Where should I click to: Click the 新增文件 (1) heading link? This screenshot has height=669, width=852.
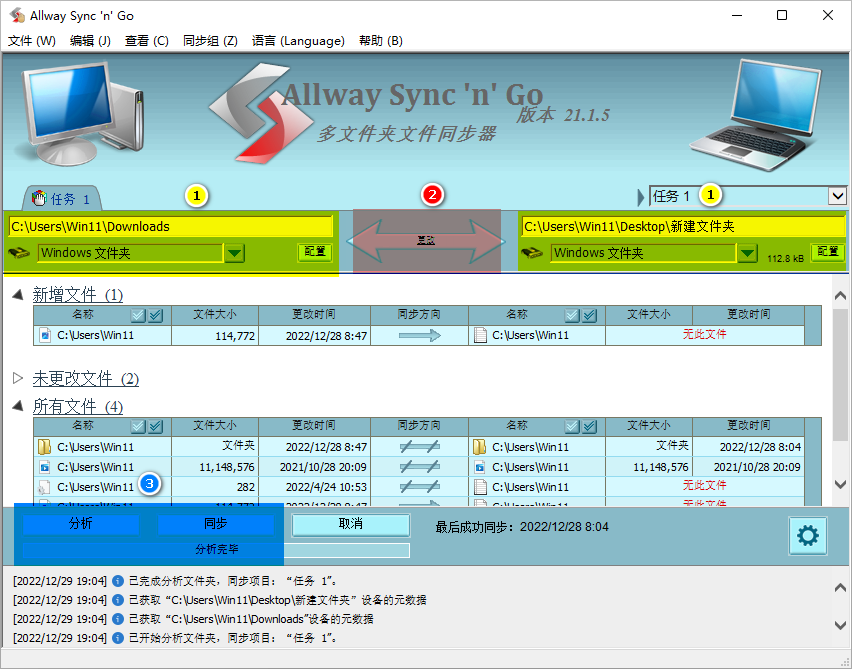[x=78, y=295]
